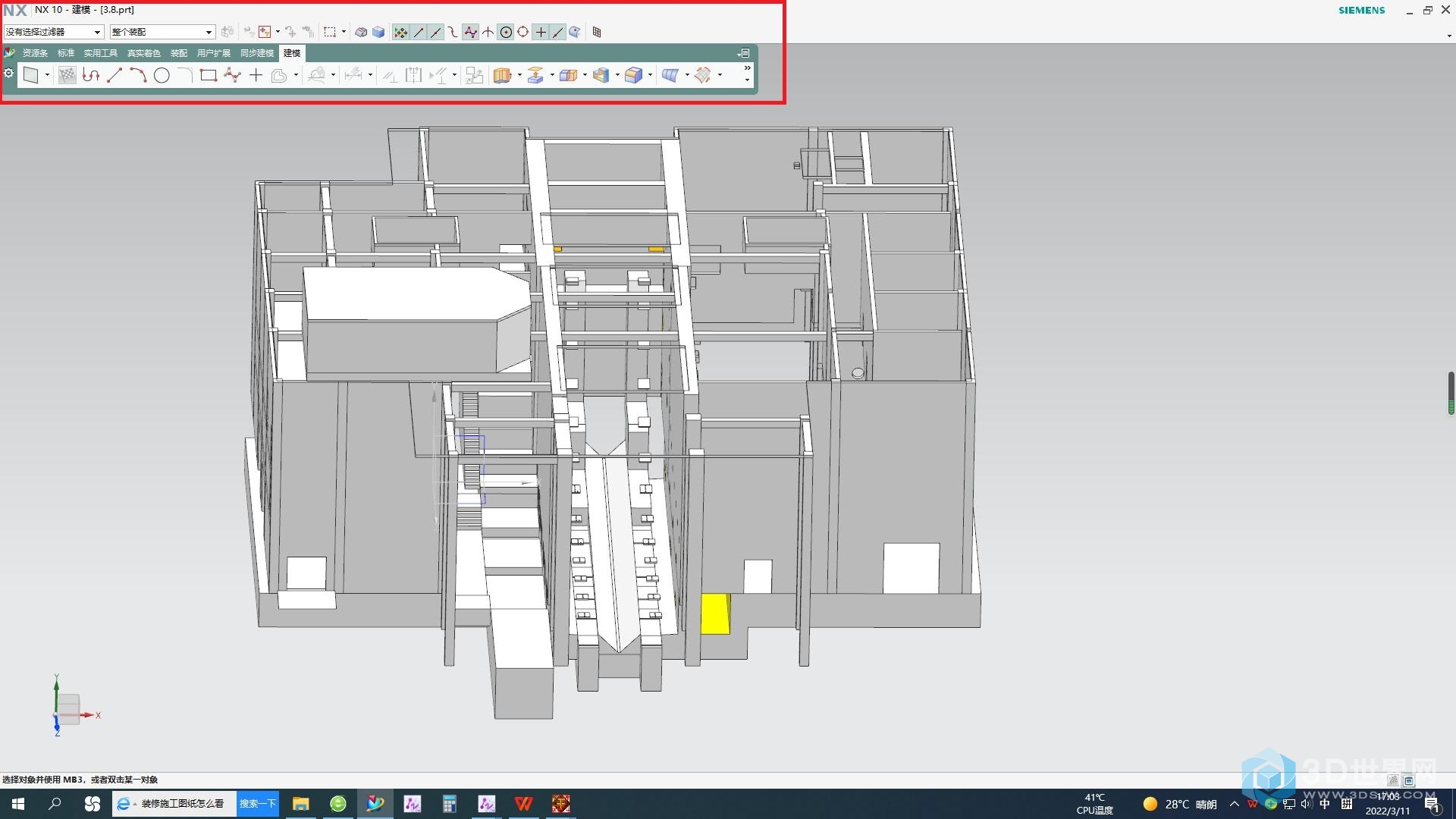Toggle Midpoint snap option
The width and height of the screenshot is (1456, 819).
coord(435,32)
